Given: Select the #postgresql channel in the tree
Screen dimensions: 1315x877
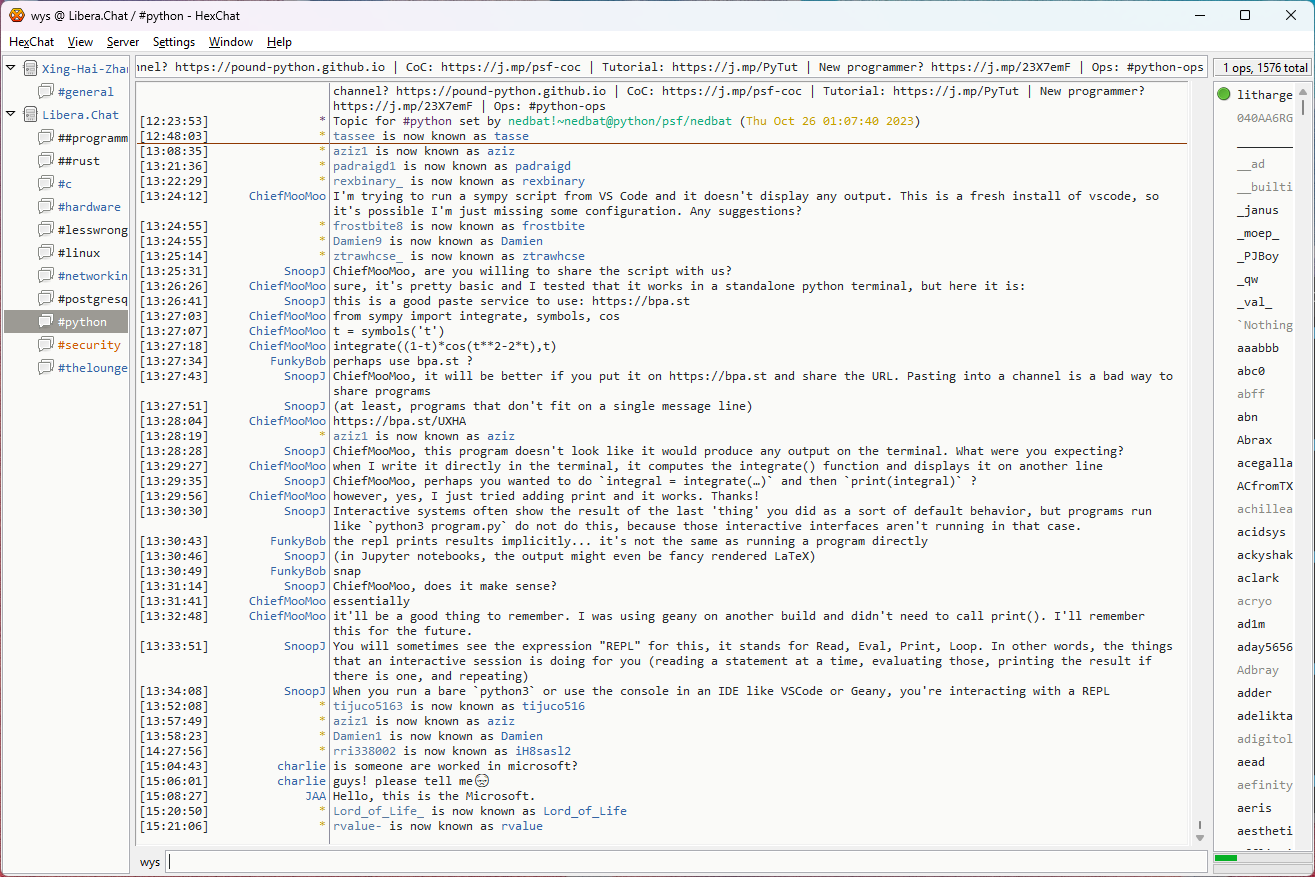Looking at the screenshot, I should click(92, 299).
